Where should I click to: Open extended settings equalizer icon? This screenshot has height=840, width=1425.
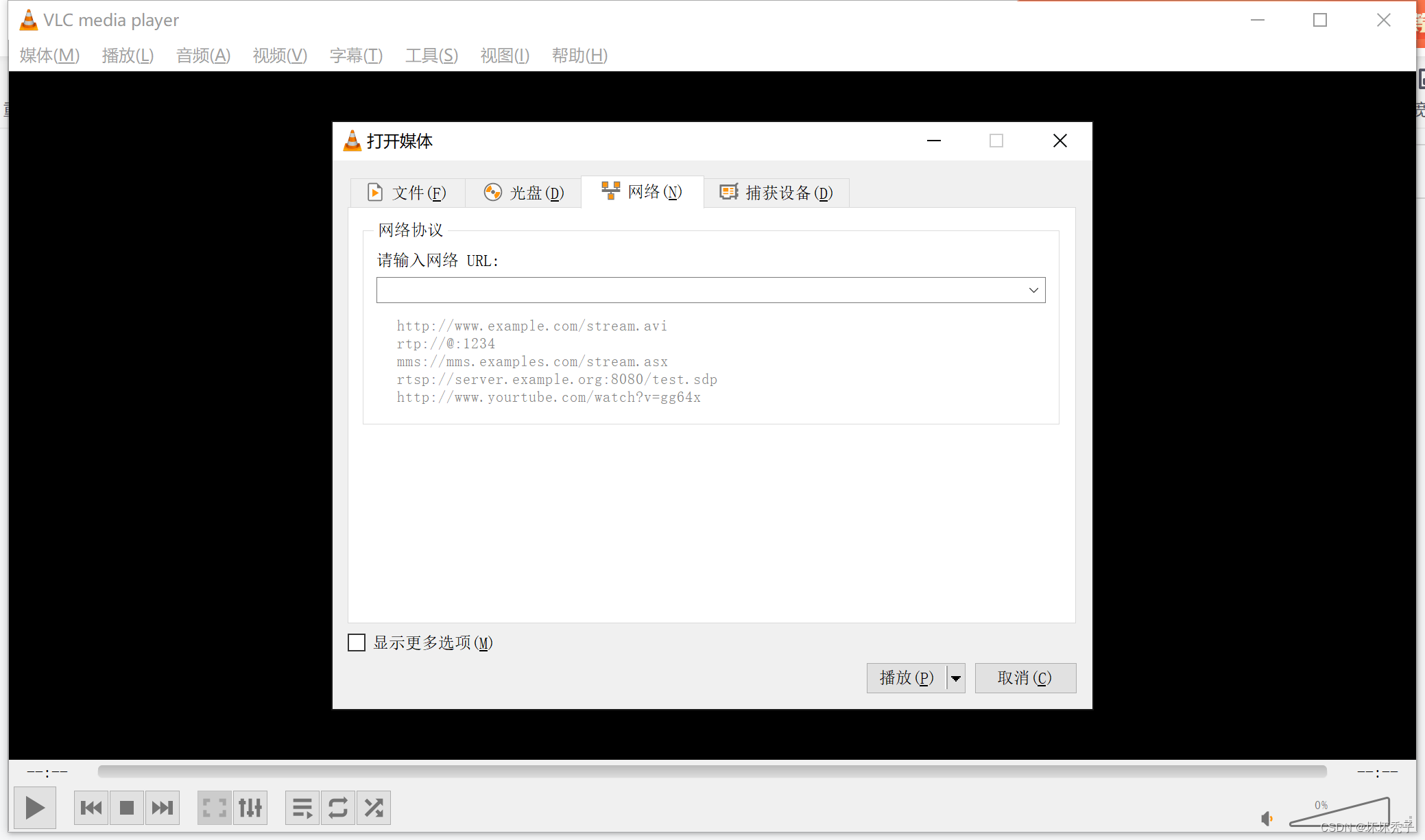tap(250, 808)
